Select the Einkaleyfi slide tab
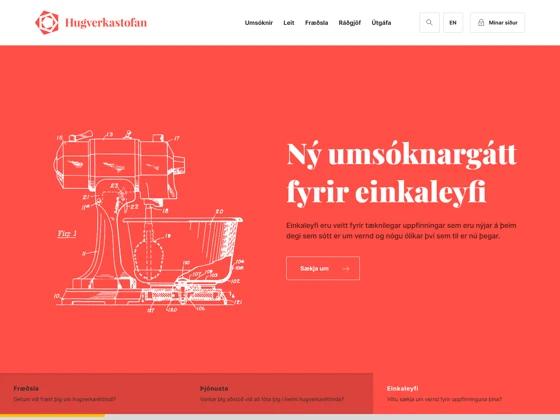The height and width of the screenshot is (420, 560). (466, 394)
